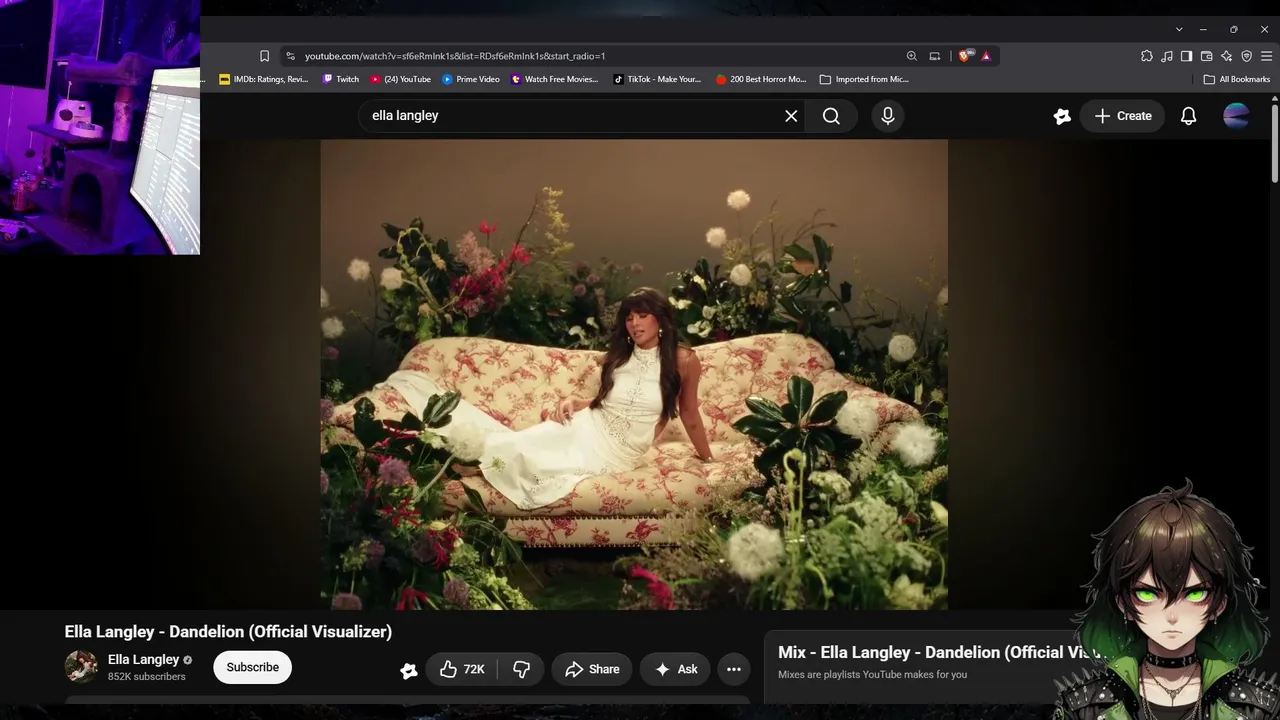Open the YouTube account avatar menu

click(x=1236, y=116)
